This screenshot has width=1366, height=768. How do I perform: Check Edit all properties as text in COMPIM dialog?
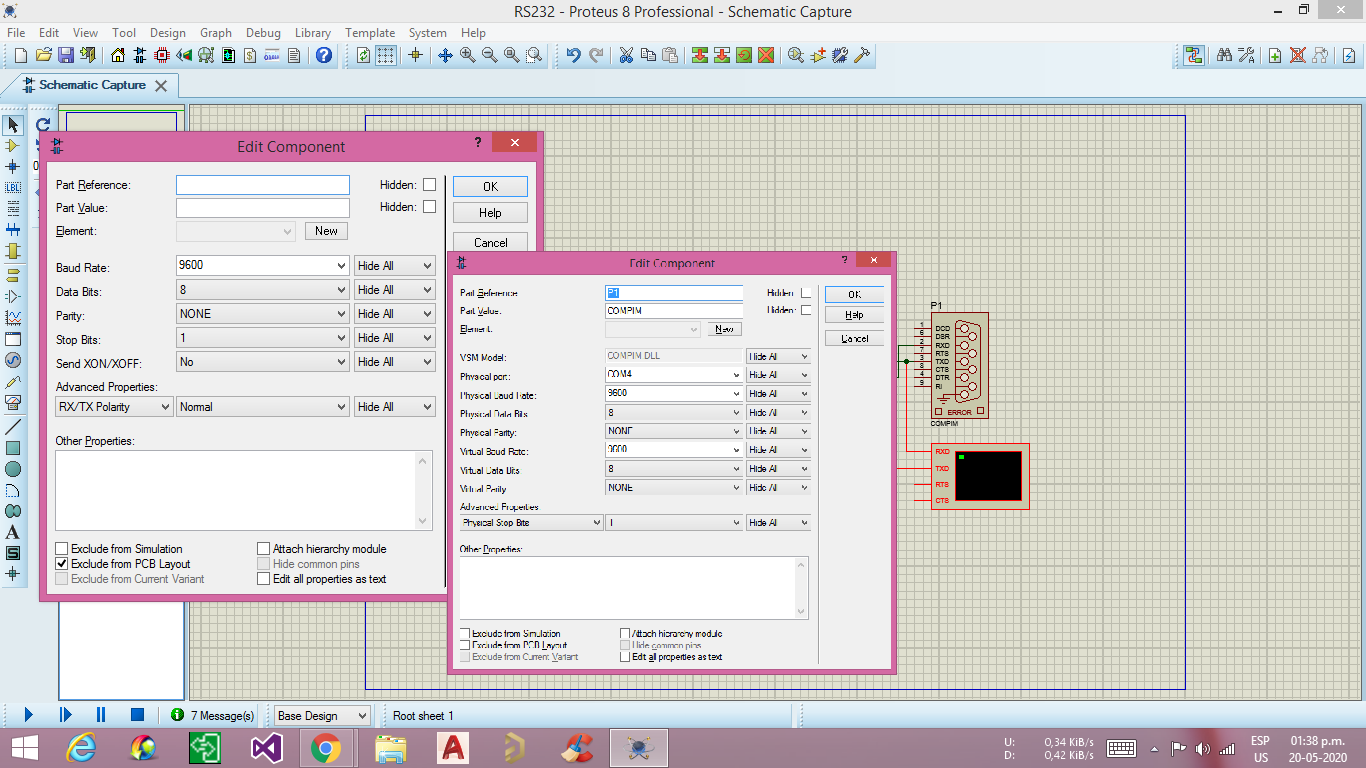click(x=625, y=657)
